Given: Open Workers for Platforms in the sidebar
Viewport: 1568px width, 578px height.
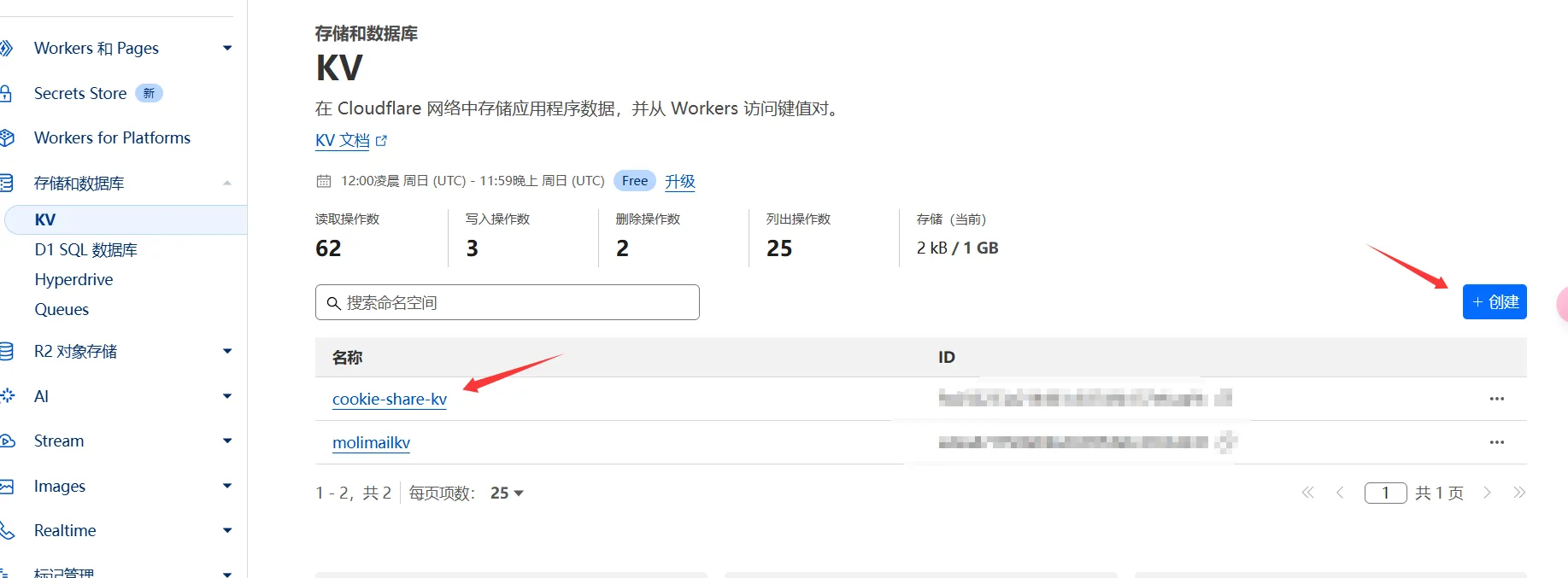Looking at the screenshot, I should click(x=112, y=137).
